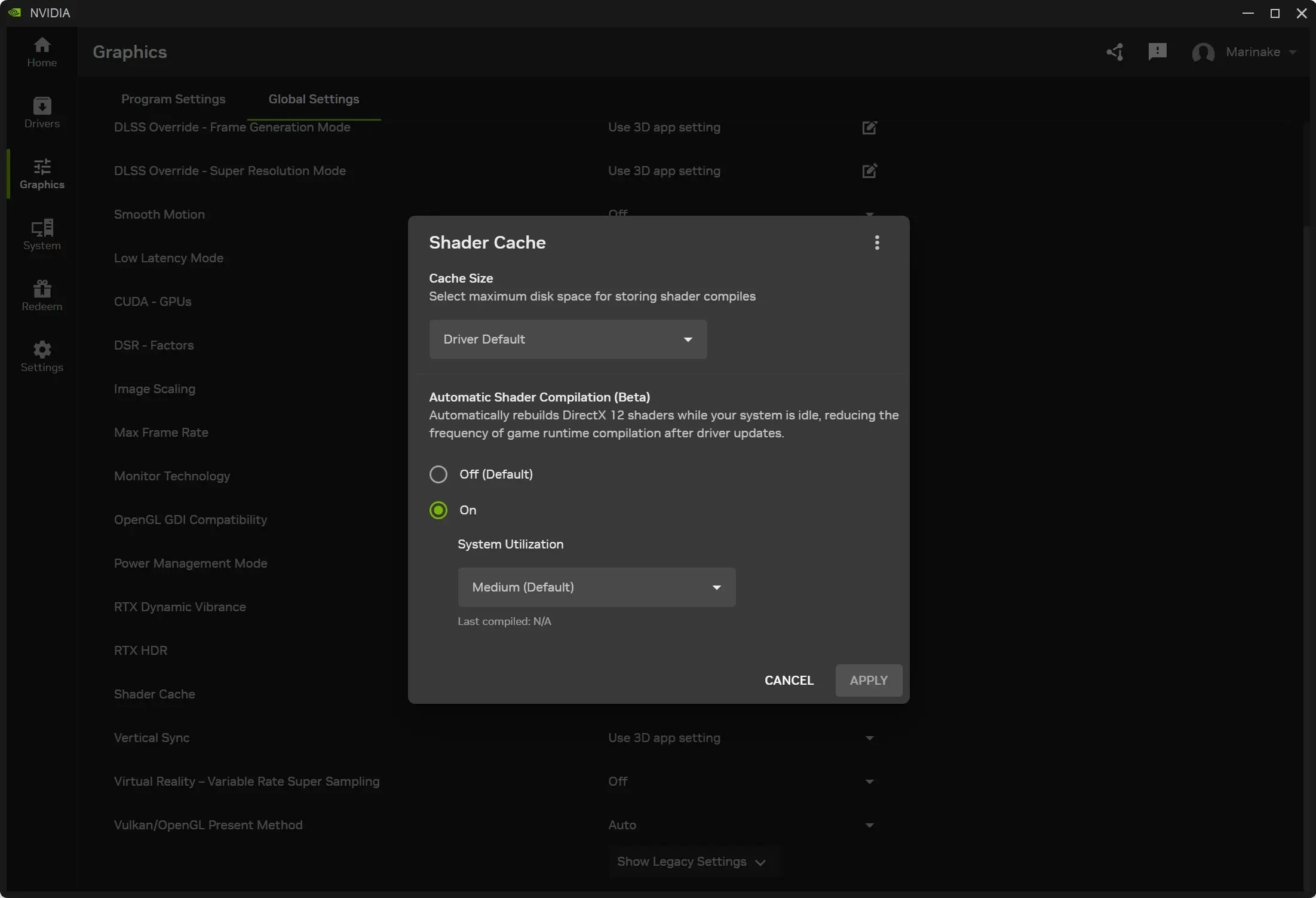The width and height of the screenshot is (1316, 898).
Task: Open Shader Cache dialog three-dot menu
Action: click(876, 243)
